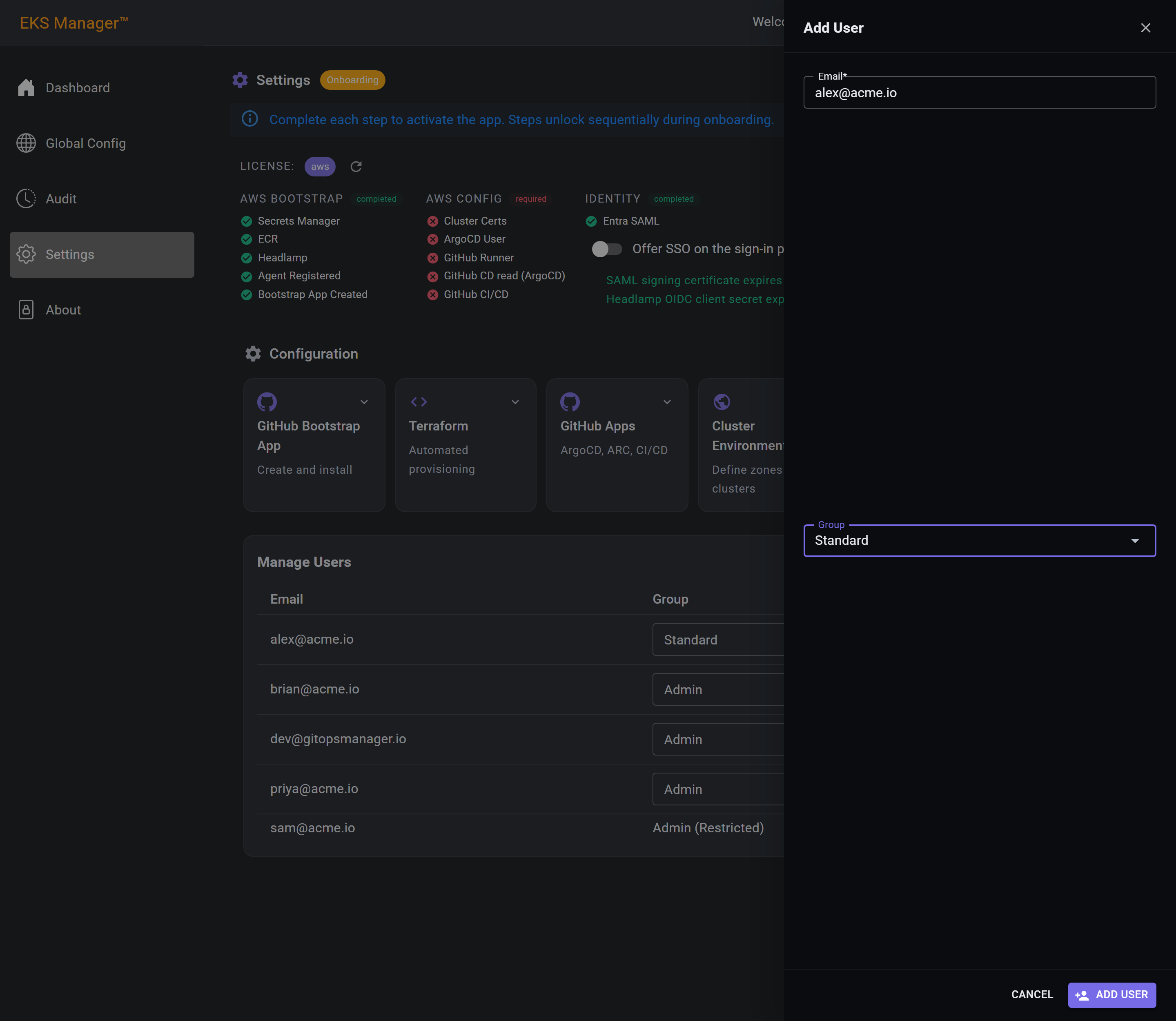Click the Cluster Certs red error icon
This screenshot has height=1021, width=1176.
click(x=433, y=221)
